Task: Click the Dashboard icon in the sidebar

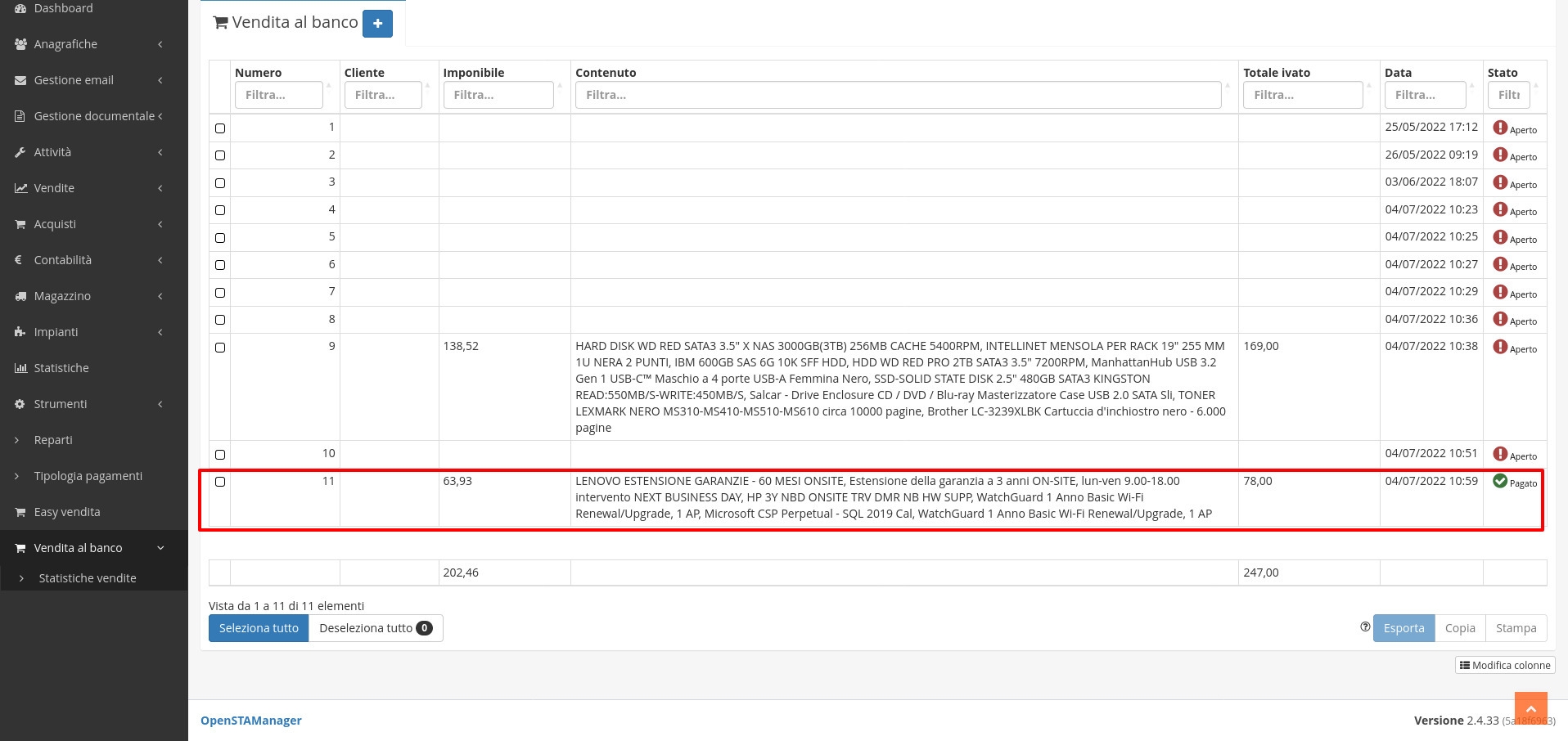Action: tap(20, 8)
